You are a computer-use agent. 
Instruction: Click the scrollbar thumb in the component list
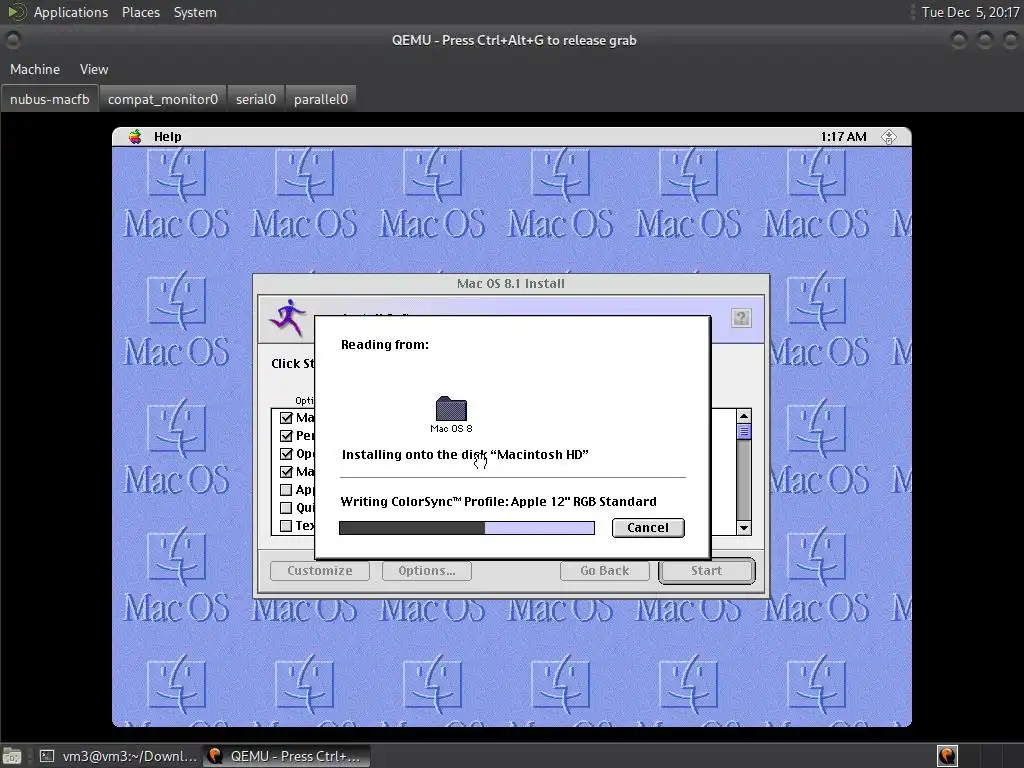pyautogui.click(x=744, y=432)
